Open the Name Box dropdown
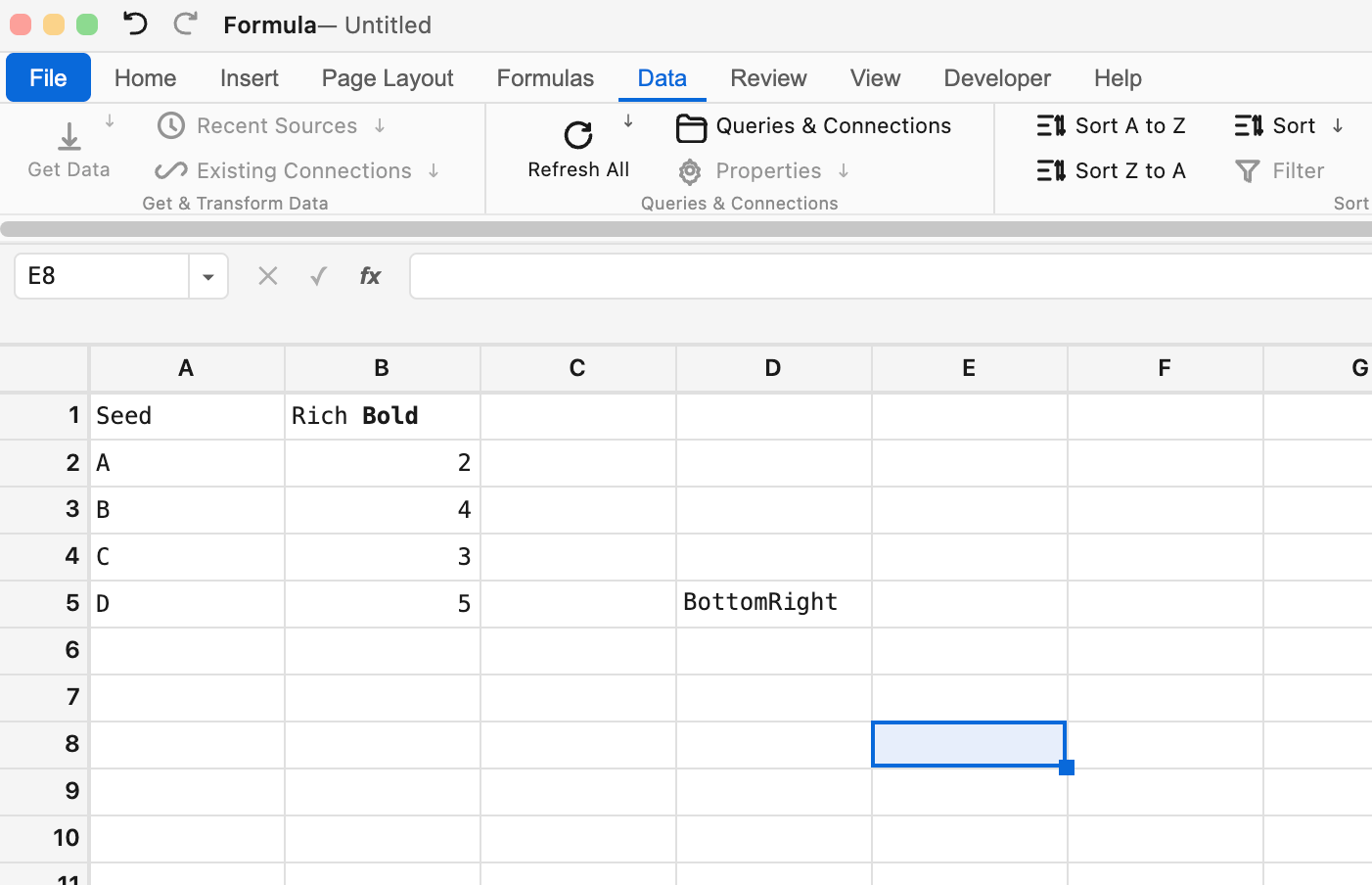The width and height of the screenshot is (1372, 885). tap(207, 275)
